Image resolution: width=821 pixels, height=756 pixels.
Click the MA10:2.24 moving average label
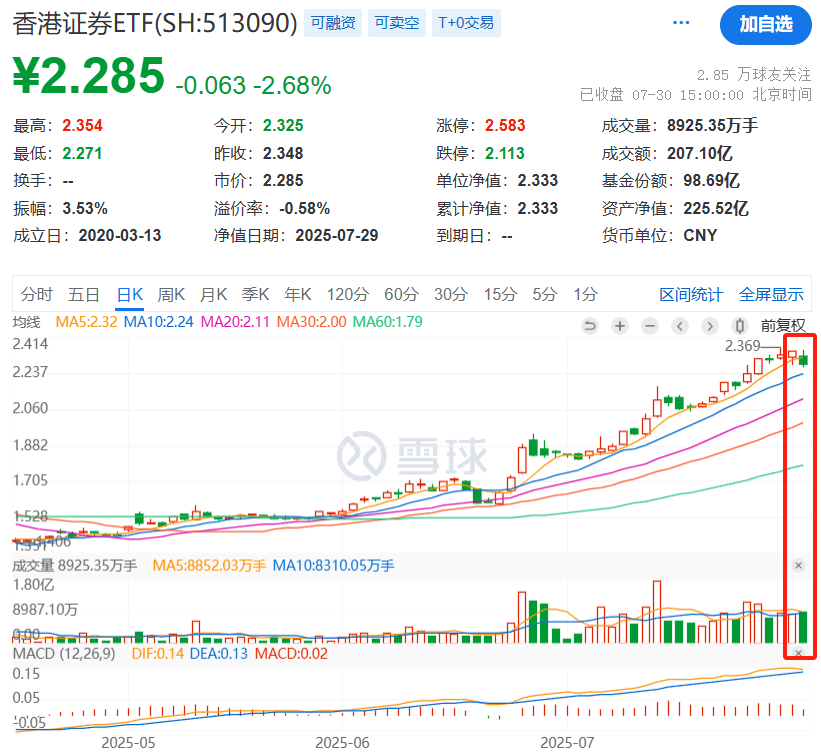coord(159,322)
